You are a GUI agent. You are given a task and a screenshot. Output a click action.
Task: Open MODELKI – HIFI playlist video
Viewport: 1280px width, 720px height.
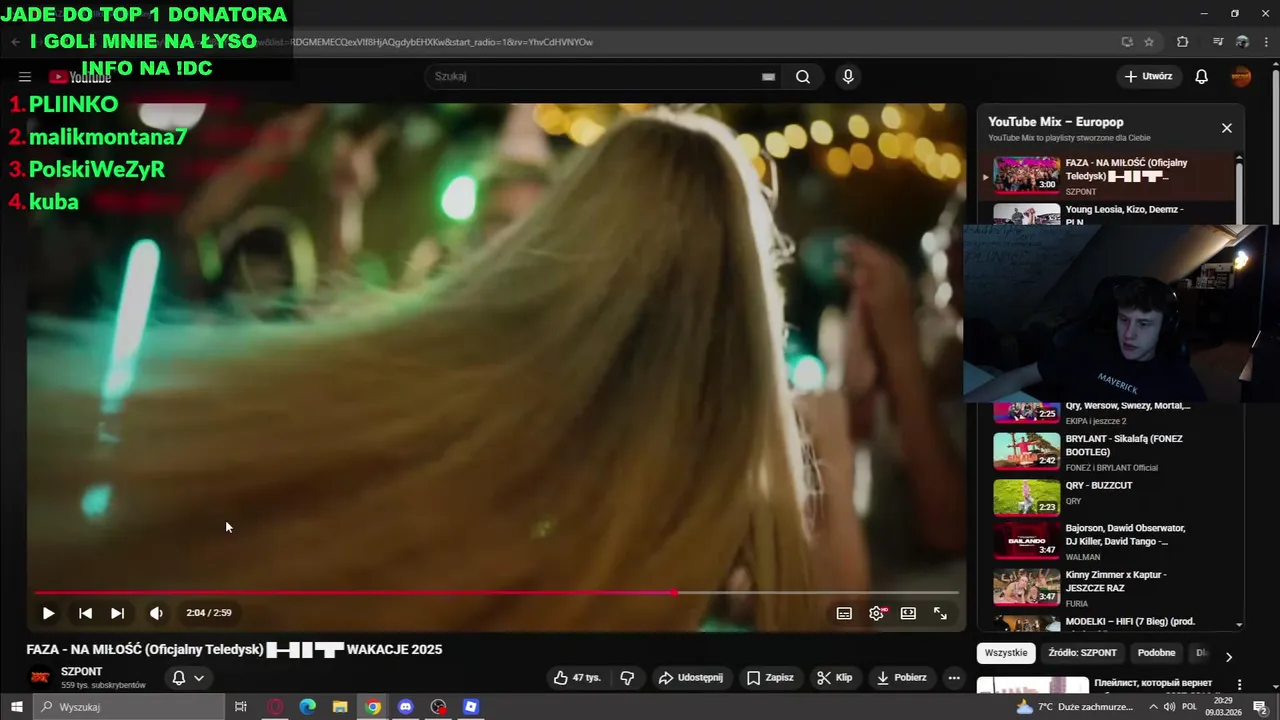coord(1109,622)
